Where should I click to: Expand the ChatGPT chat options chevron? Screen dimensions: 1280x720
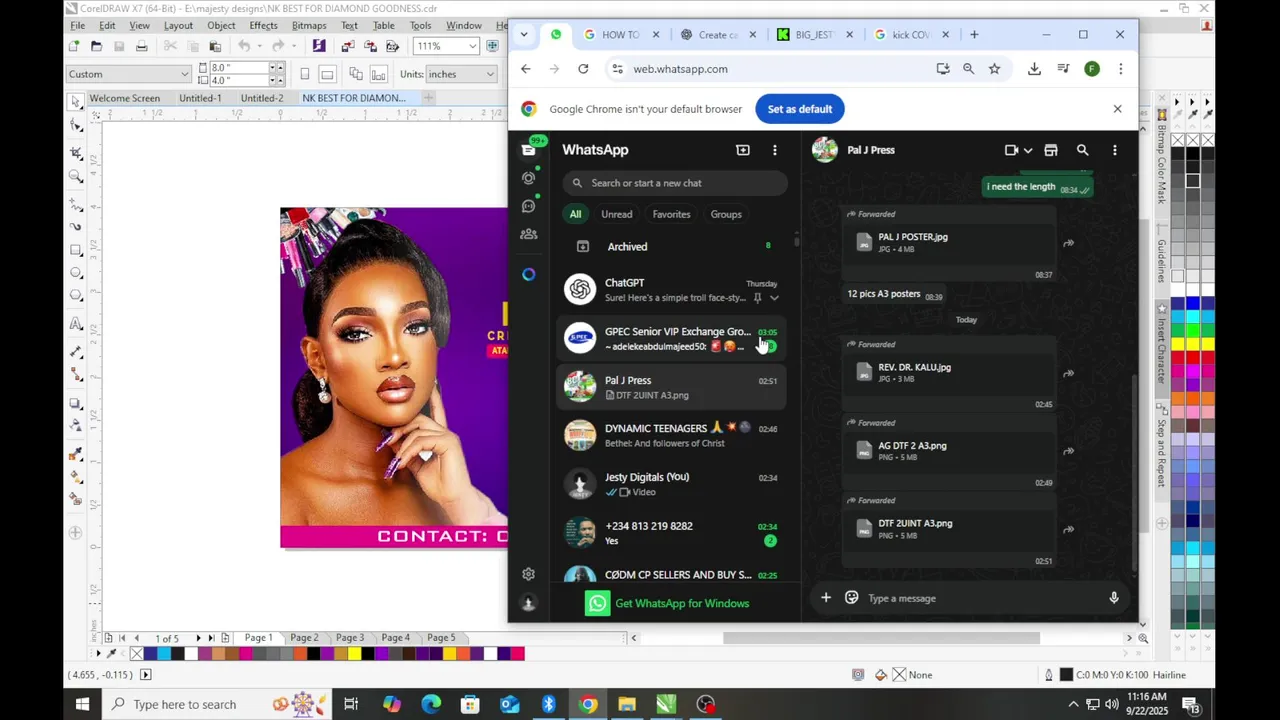point(774,298)
